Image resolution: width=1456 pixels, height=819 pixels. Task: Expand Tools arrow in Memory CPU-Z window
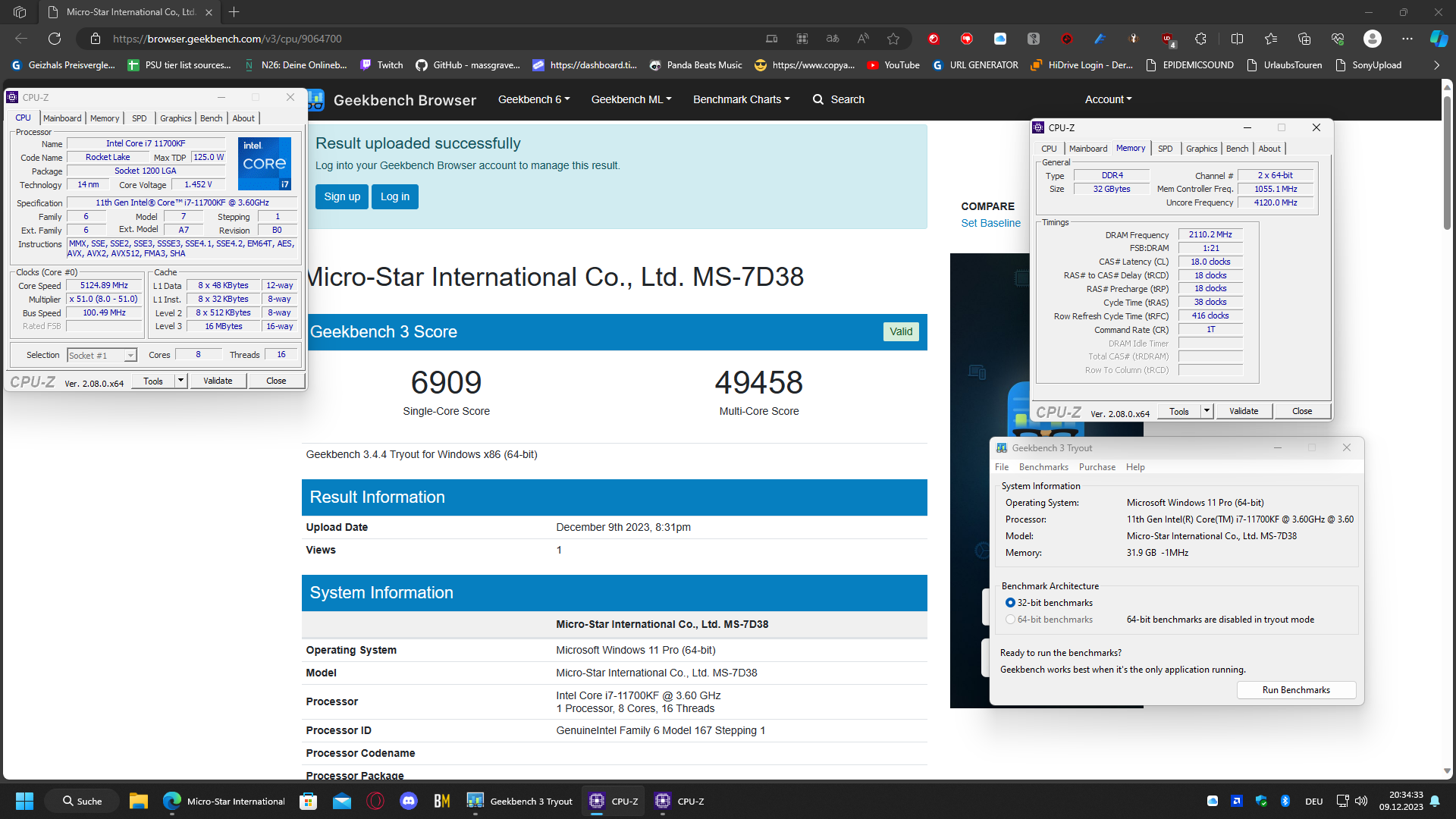tap(1207, 411)
